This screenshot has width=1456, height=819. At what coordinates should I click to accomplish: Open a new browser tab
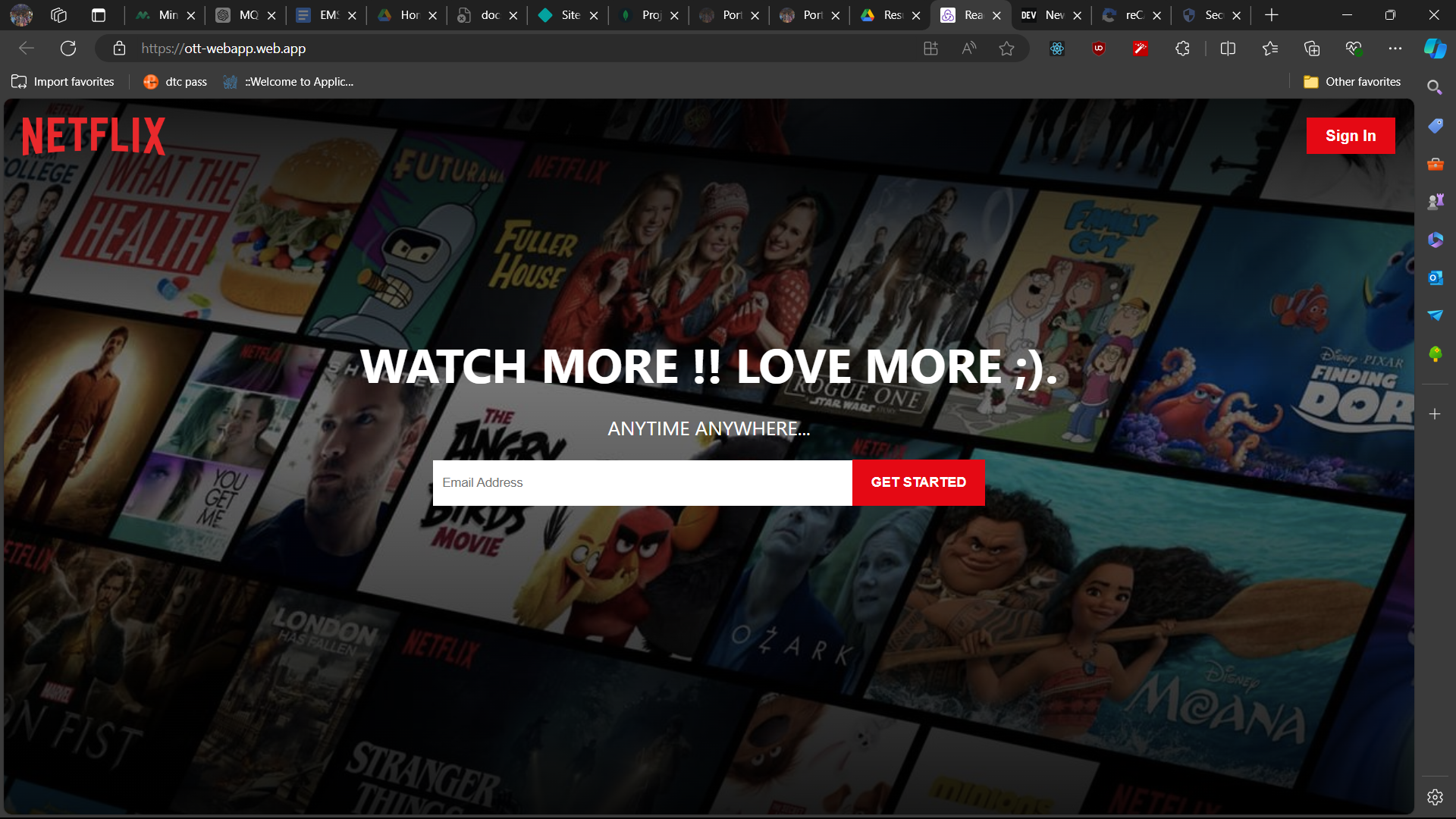pos(1272,15)
